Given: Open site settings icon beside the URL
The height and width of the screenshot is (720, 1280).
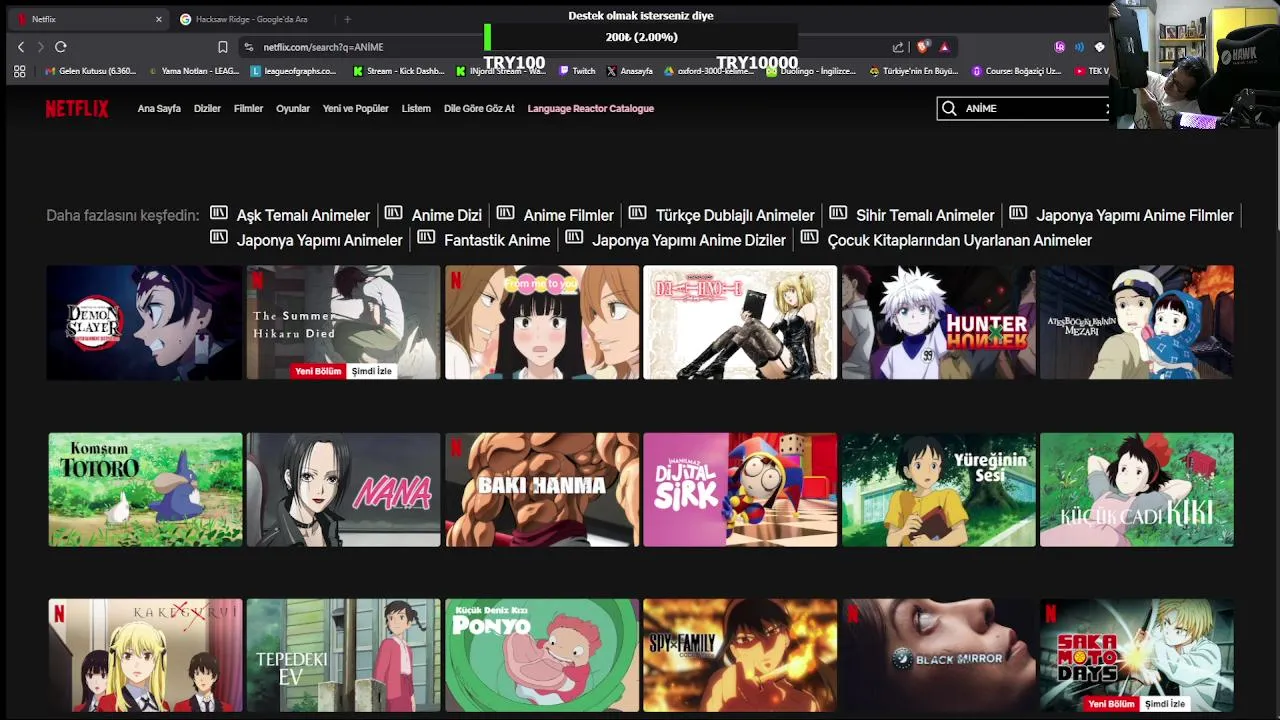Looking at the screenshot, I should tap(249, 47).
